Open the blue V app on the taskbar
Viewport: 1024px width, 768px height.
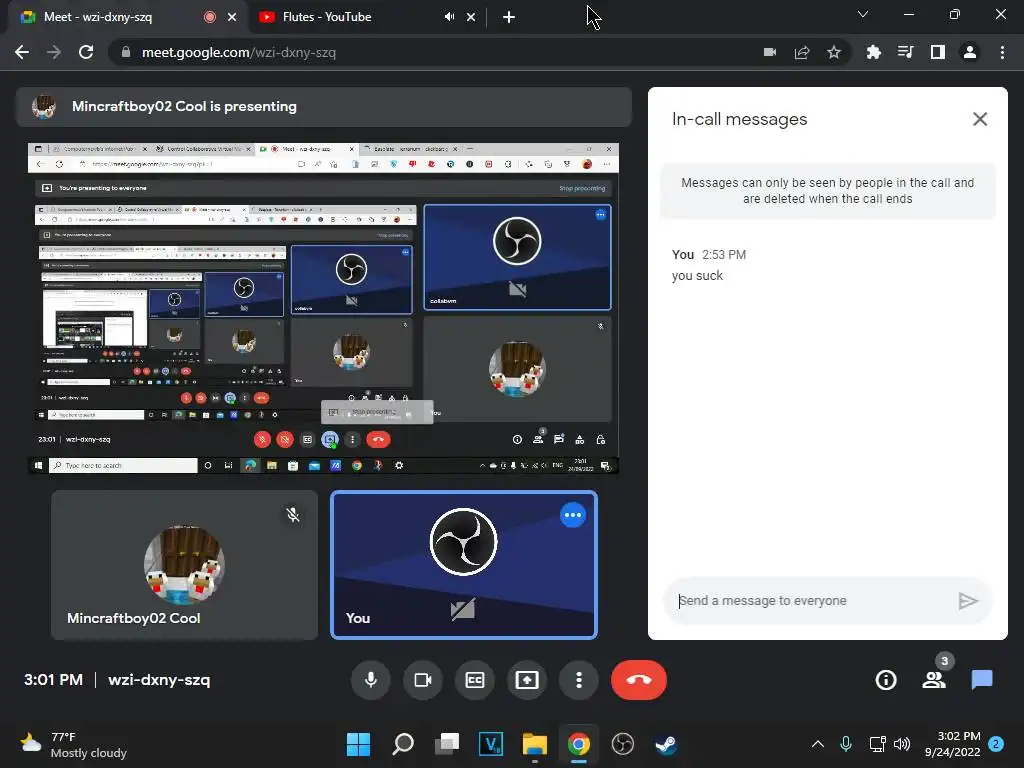pyautogui.click(x=490, y=744)
